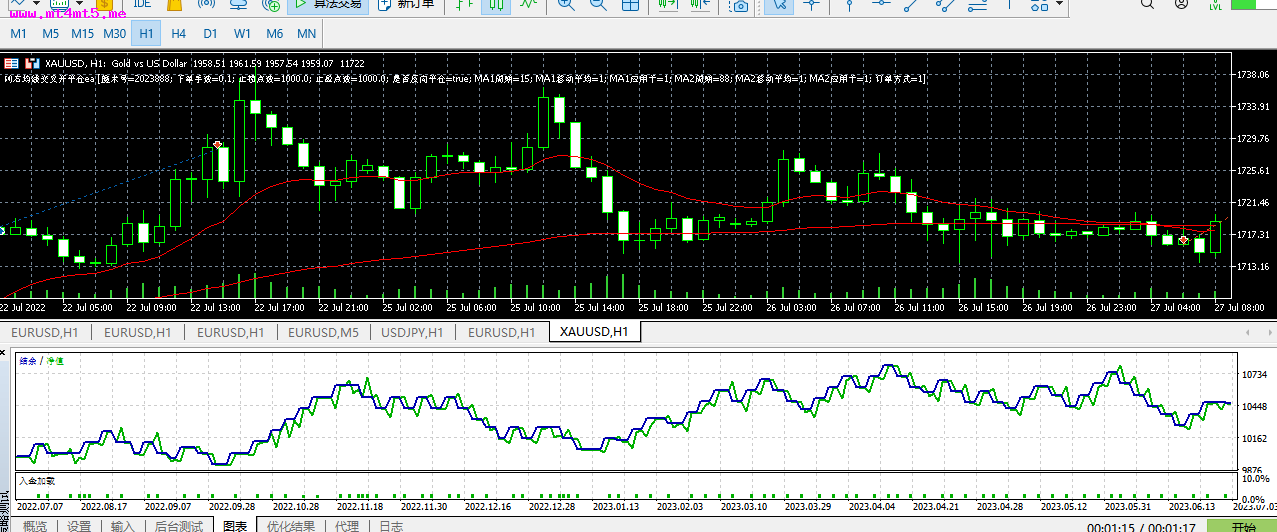Screen dimensions: 1277x532
Task: Set timeframe to W1
Action: (x=242, y=33)
